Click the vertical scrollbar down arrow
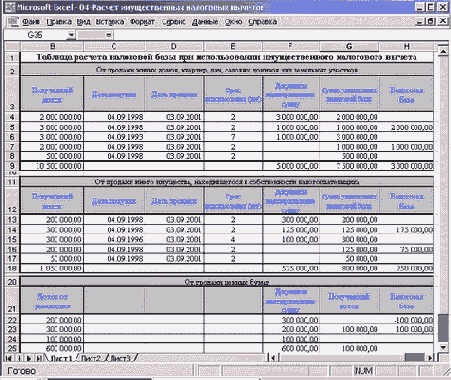The height and width of the screenshot is (380, 451). (x=443, y=348)
